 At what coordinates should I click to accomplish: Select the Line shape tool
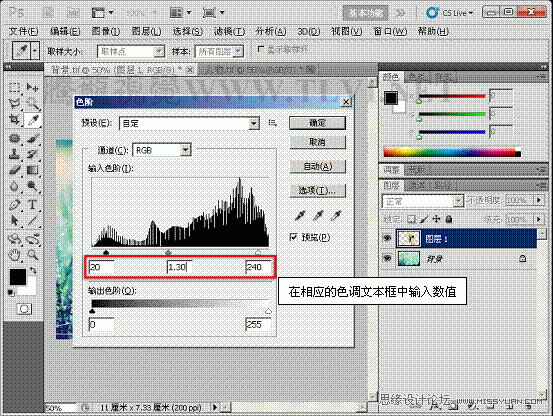[x=32, y=220]
